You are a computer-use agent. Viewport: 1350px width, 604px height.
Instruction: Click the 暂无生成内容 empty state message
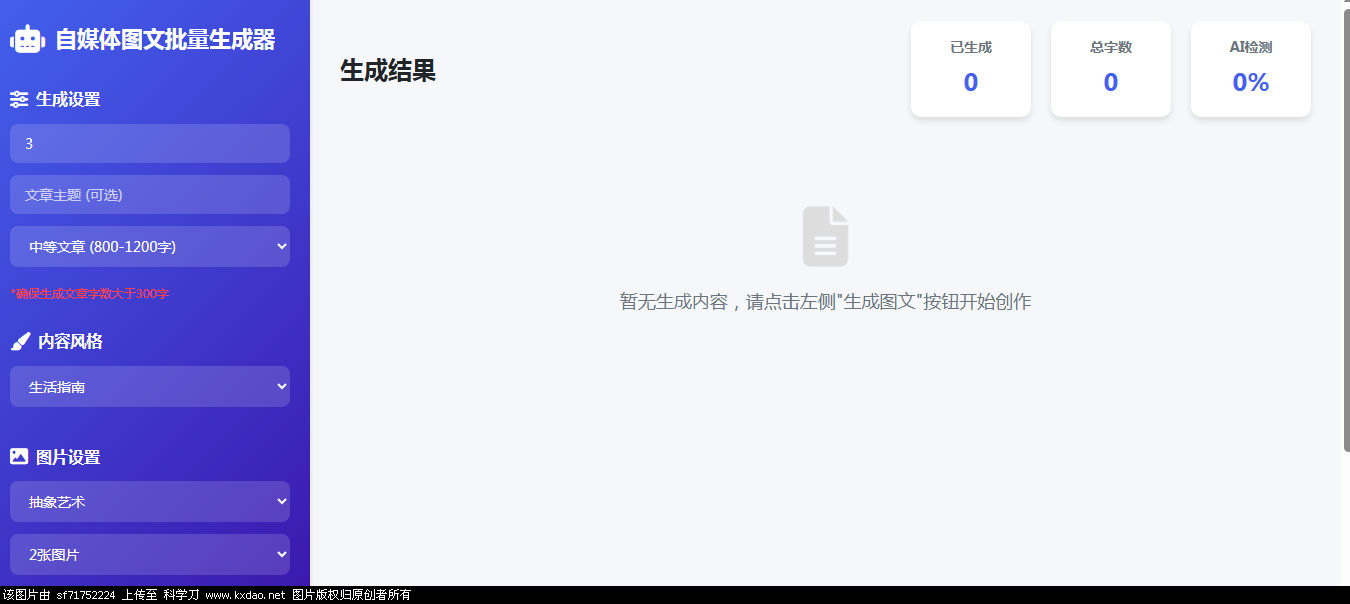coord(825,302)
